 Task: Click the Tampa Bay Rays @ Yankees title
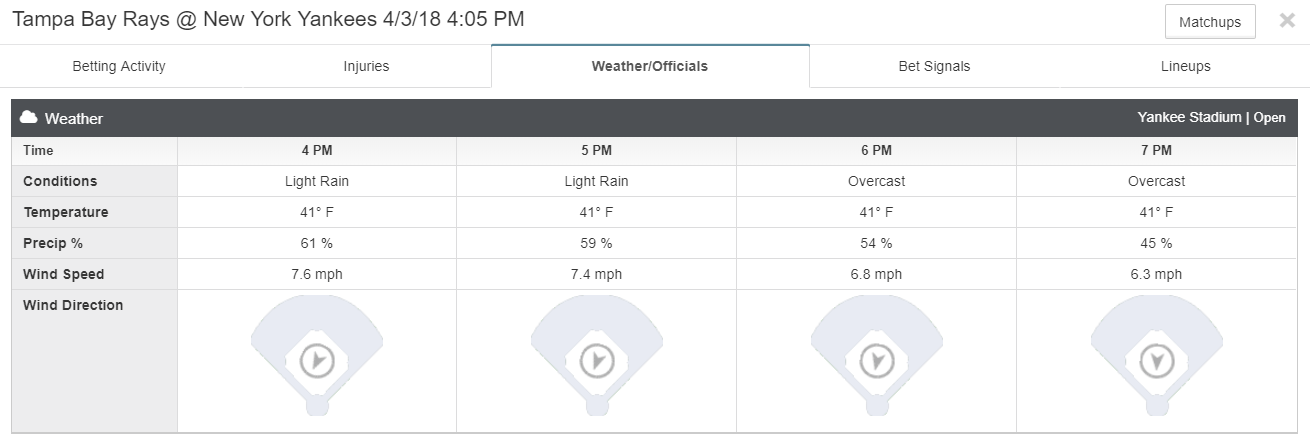click(x=268, y=19)
